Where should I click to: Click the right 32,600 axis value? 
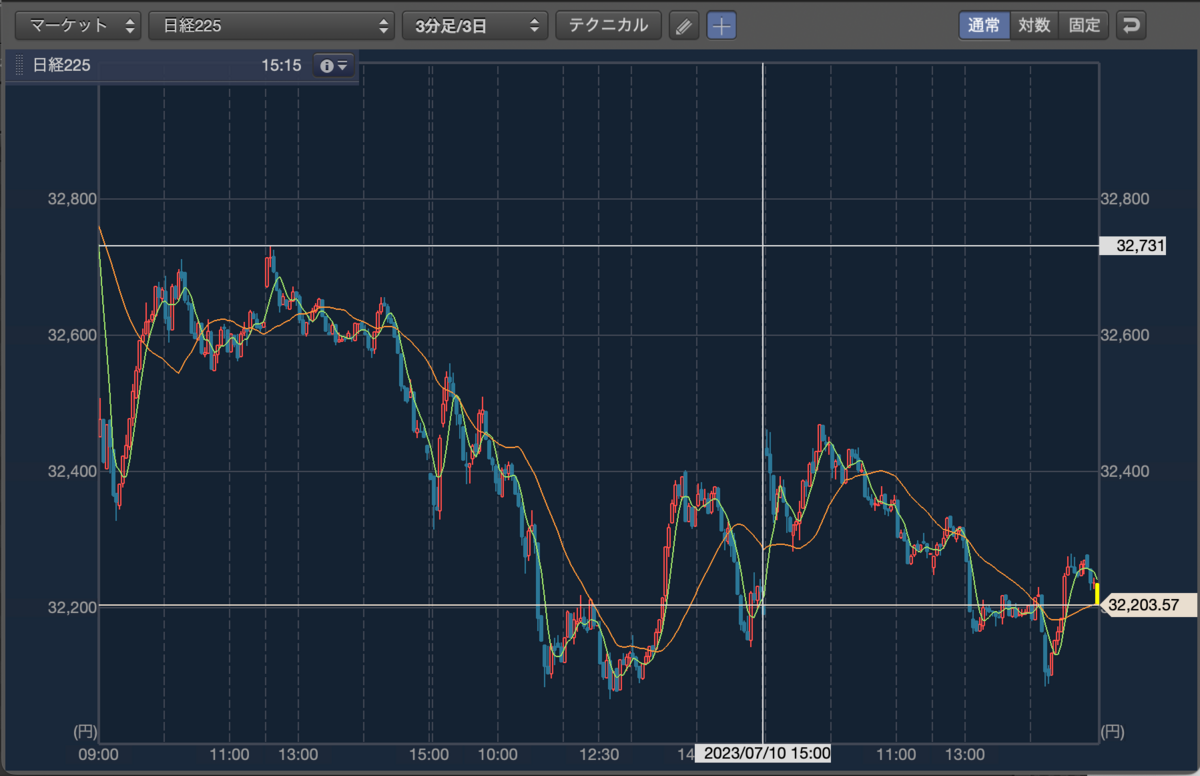click(x=1124, y=335)
